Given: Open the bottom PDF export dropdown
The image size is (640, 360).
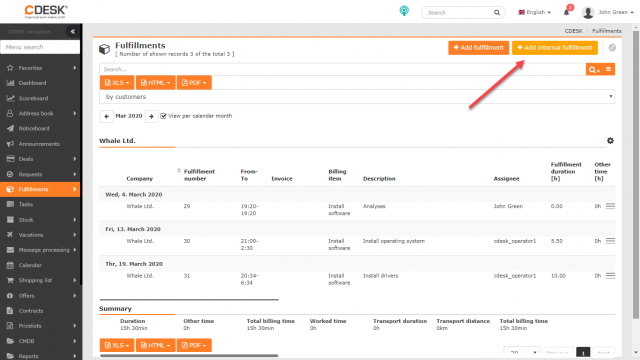Looking at the screenshot, I should pyautogui.click(x=194, y=345).
